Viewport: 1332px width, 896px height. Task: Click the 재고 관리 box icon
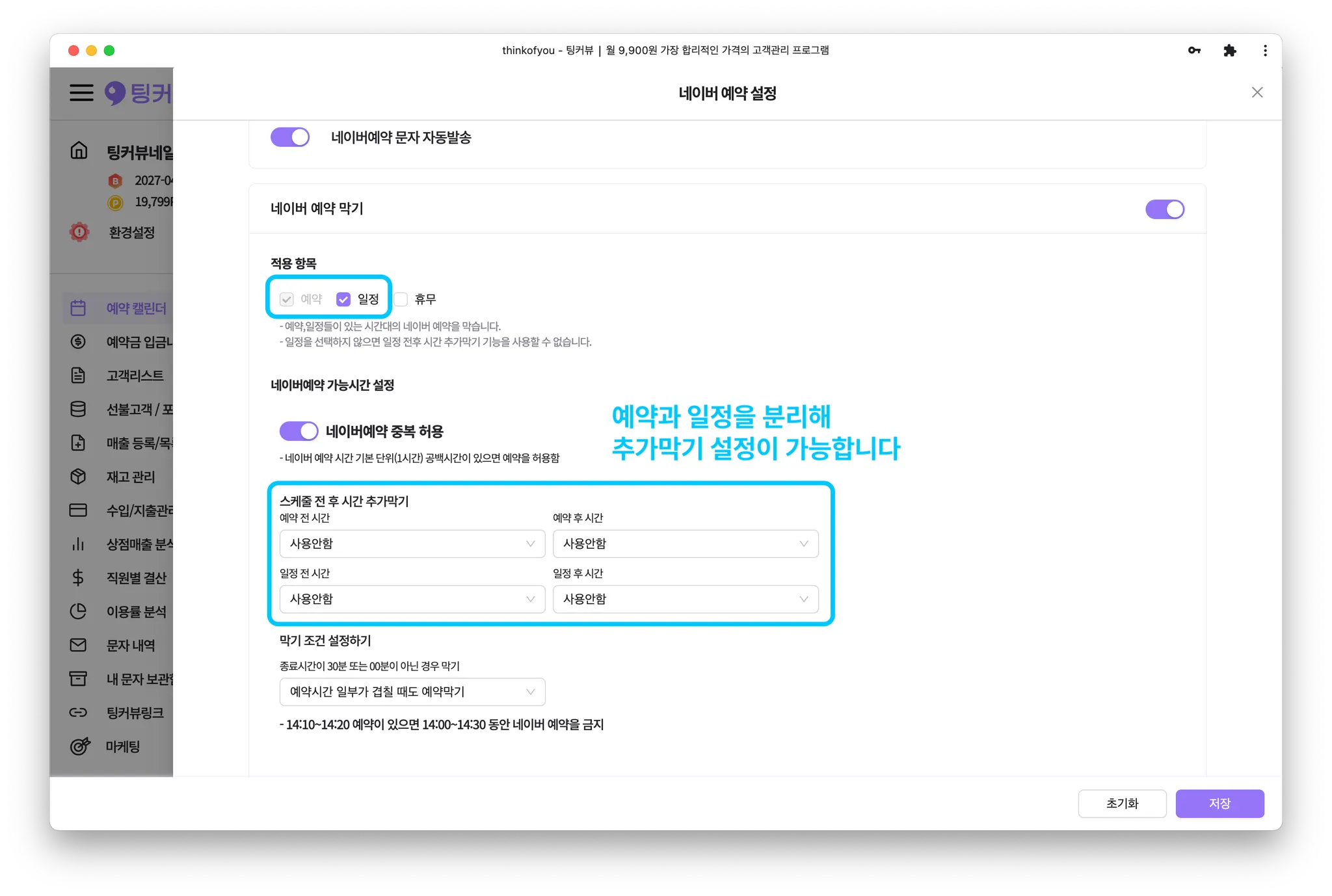click(x=78, y=477)
